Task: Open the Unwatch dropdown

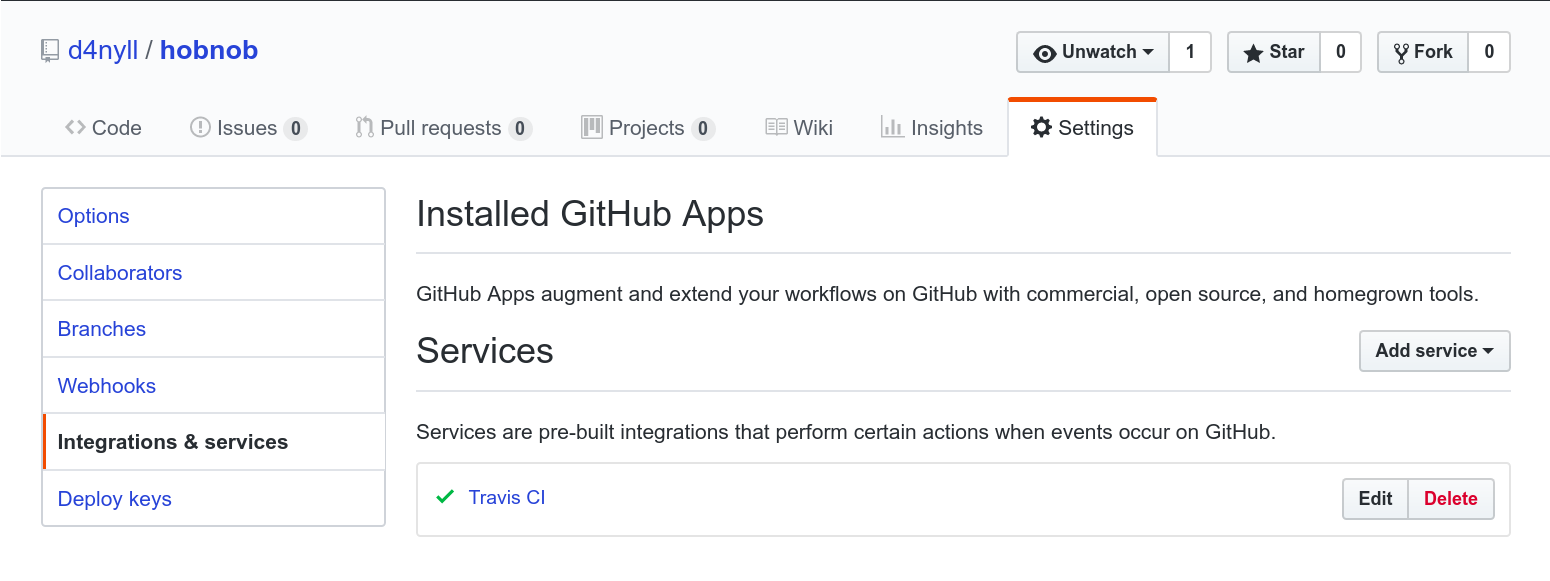Action: pyautogui.click(x=1093, y=52)
